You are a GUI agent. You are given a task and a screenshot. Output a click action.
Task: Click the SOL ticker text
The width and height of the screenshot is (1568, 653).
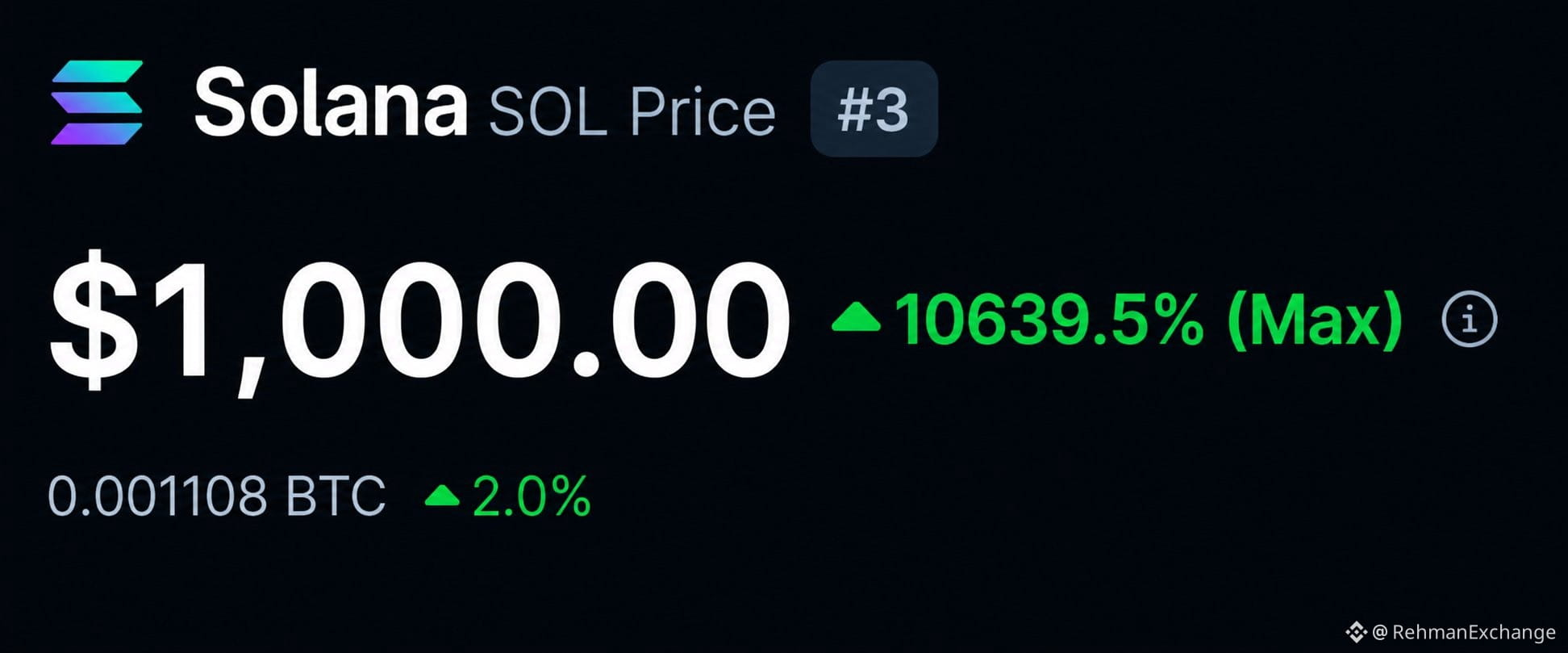[548, 112]
